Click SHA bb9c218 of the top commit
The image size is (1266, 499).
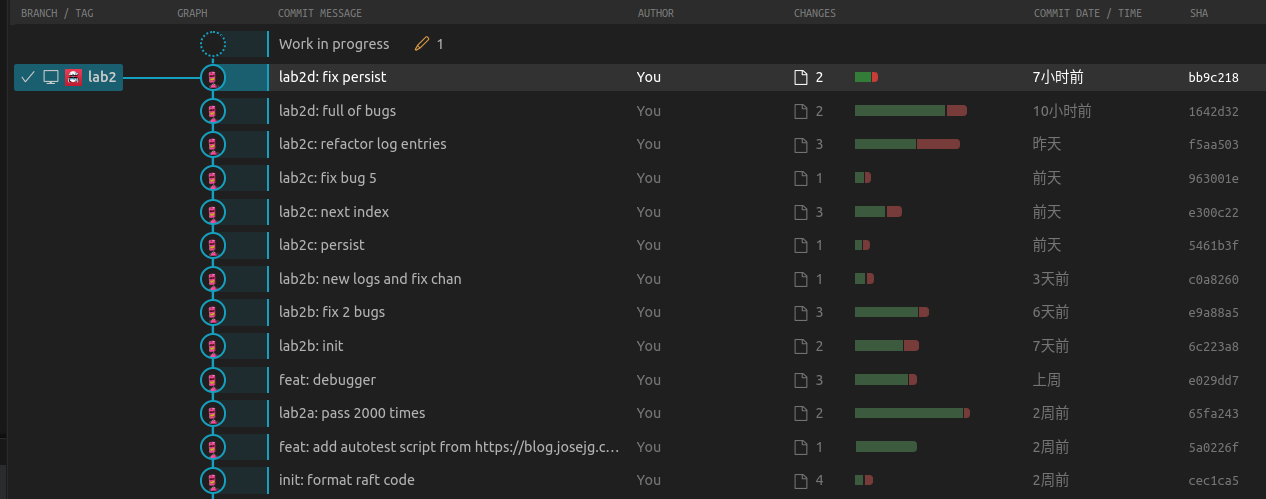tap(1213, 78)
